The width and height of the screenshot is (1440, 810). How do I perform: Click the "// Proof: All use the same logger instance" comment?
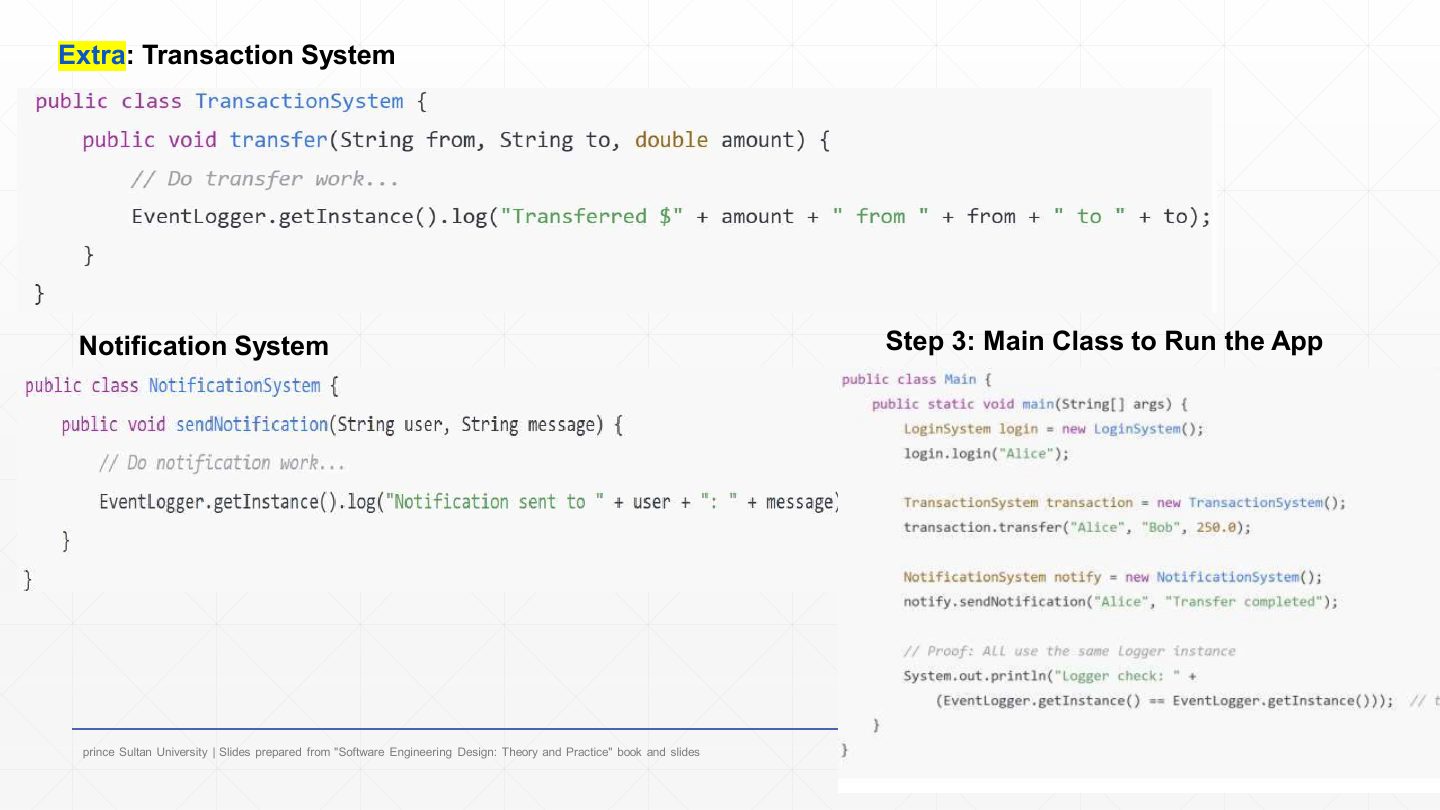click(1069, 651)
